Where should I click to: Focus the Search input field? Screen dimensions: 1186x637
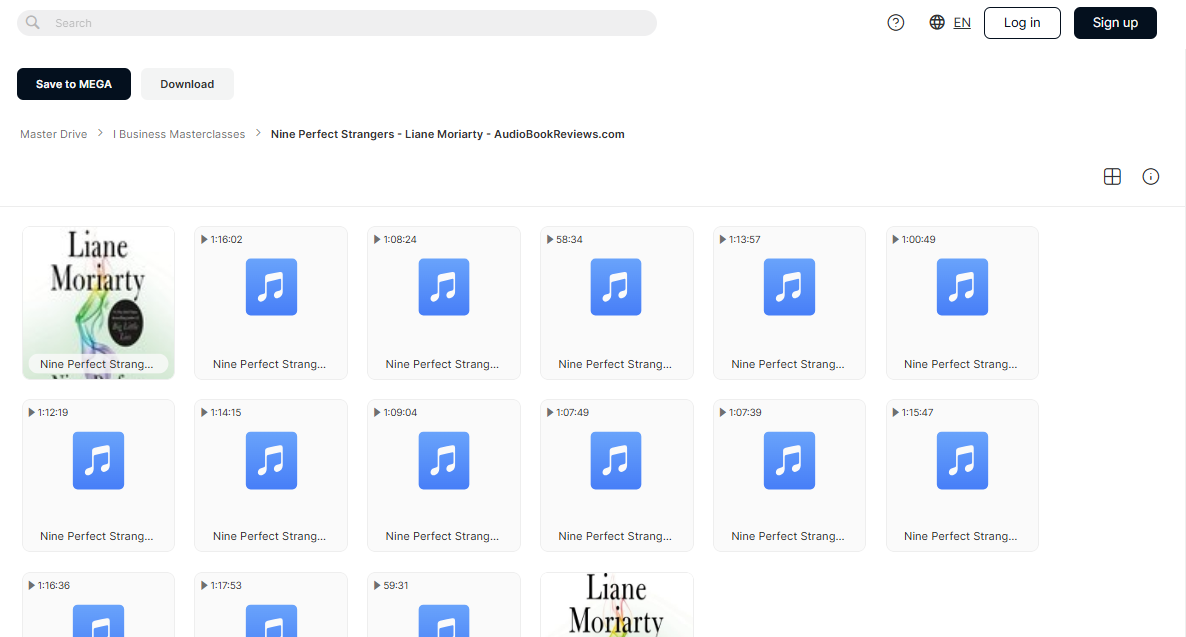coord(337,23)
